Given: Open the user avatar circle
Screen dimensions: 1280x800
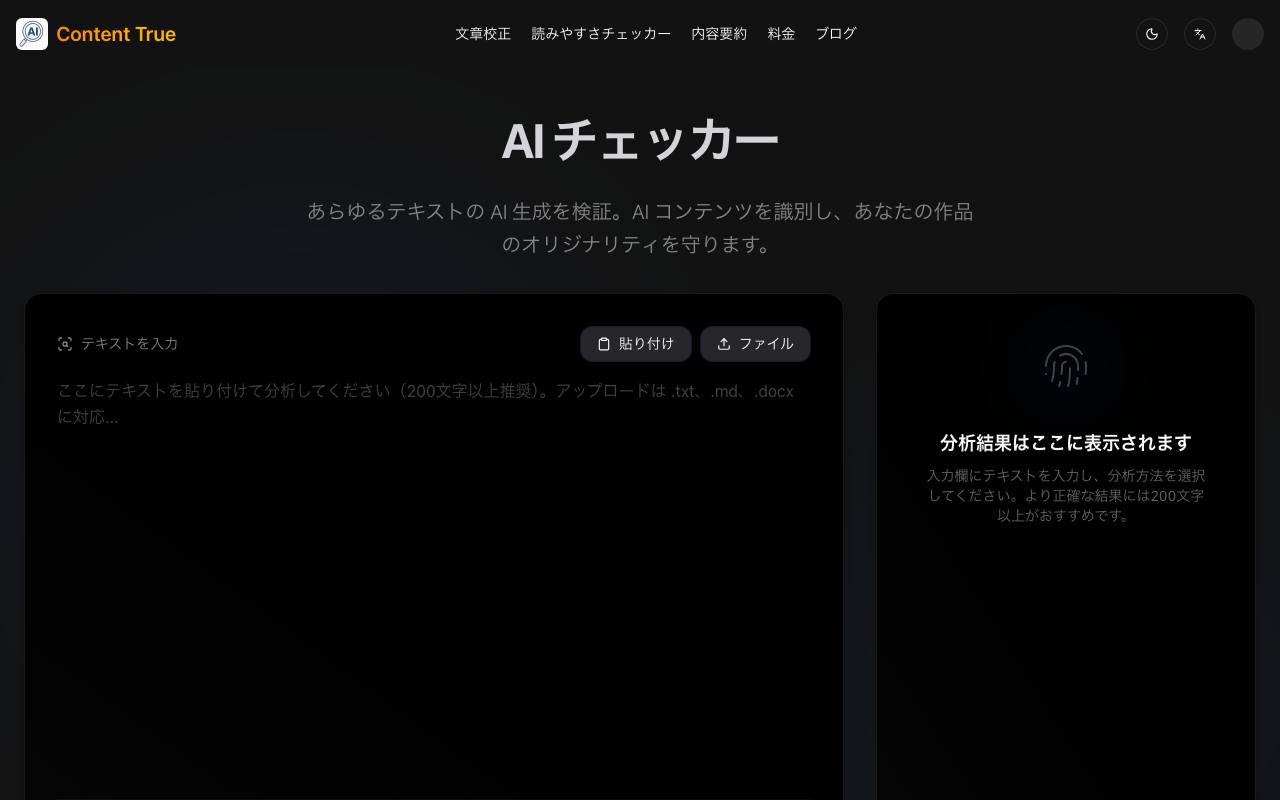Looking at the screenshot, I should (1248, 34).
